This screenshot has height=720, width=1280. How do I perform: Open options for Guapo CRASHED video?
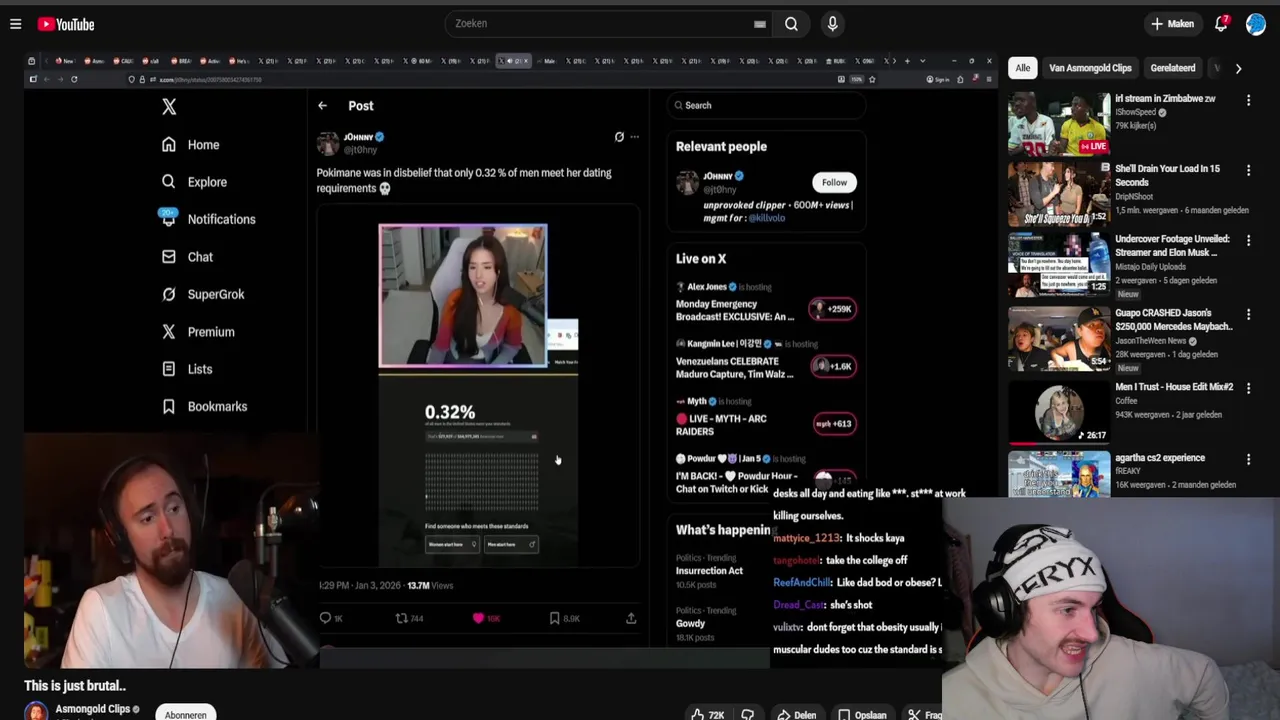click(1248, 314)
